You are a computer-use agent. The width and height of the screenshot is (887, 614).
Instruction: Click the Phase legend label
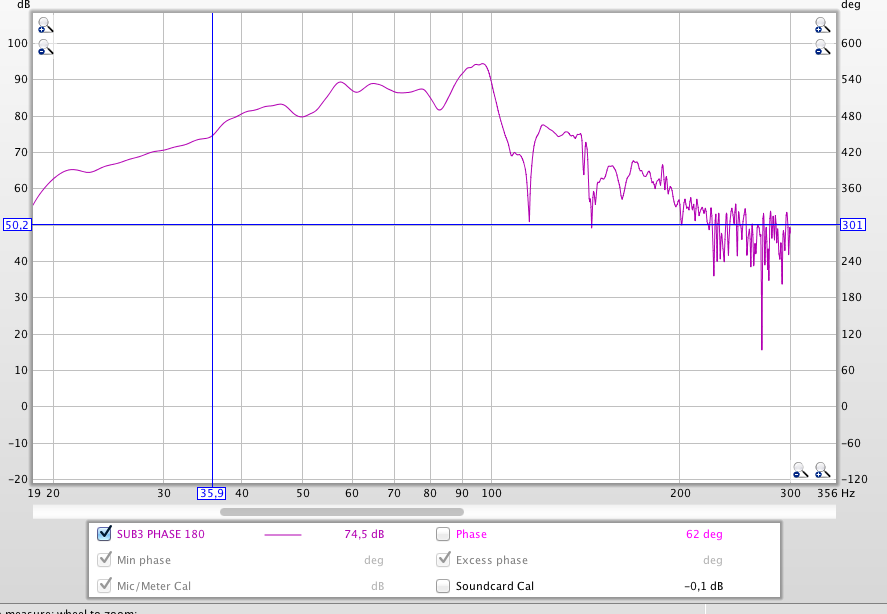click(471, 534)
